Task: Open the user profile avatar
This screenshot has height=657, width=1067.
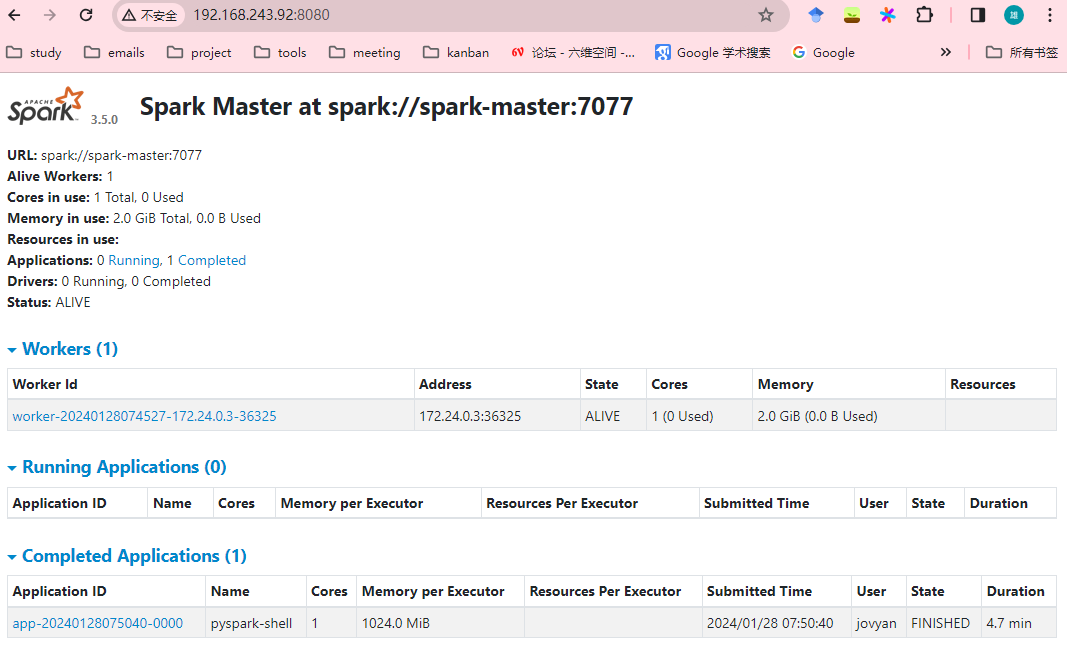Action: click(1014, 15)
